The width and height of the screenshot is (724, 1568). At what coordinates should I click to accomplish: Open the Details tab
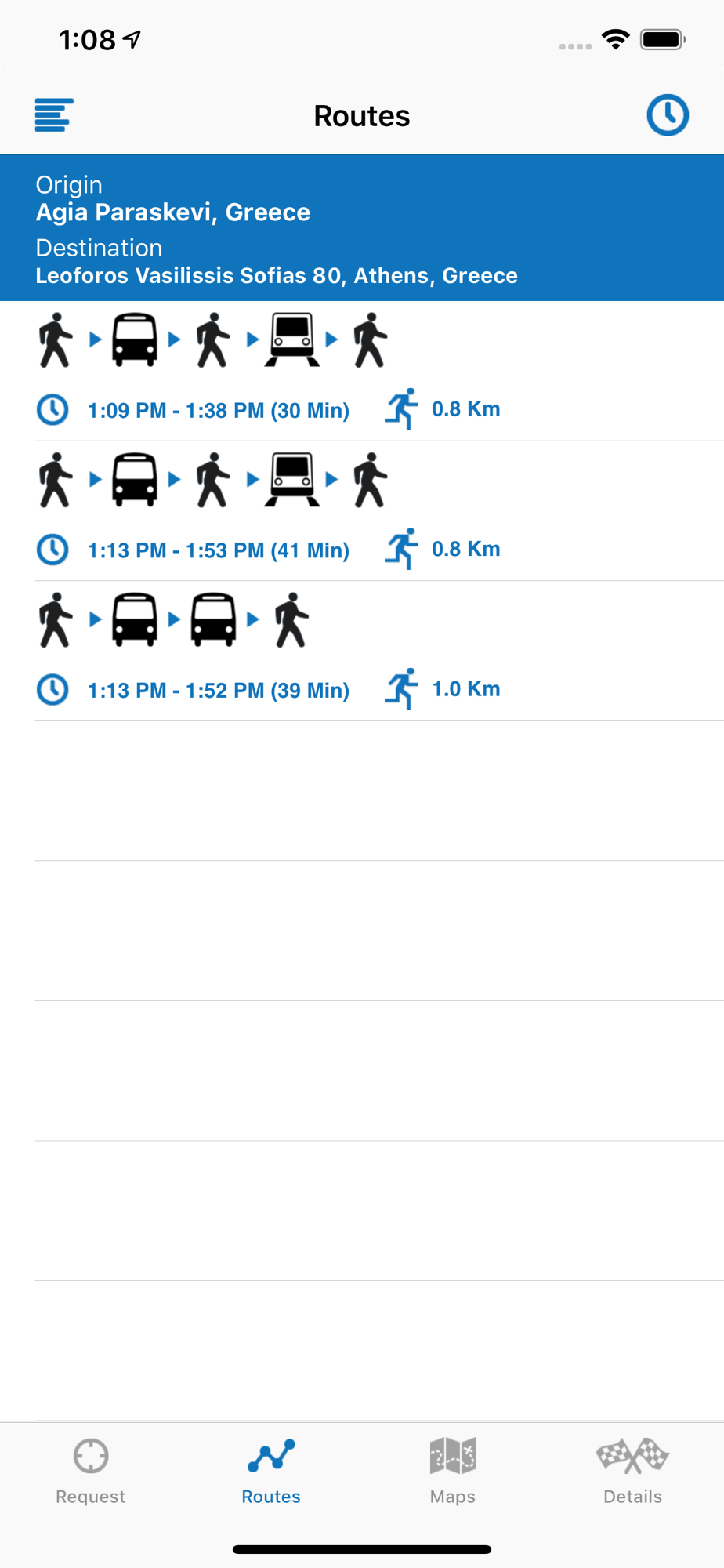pyautogui.click(x=633, y=1472)
